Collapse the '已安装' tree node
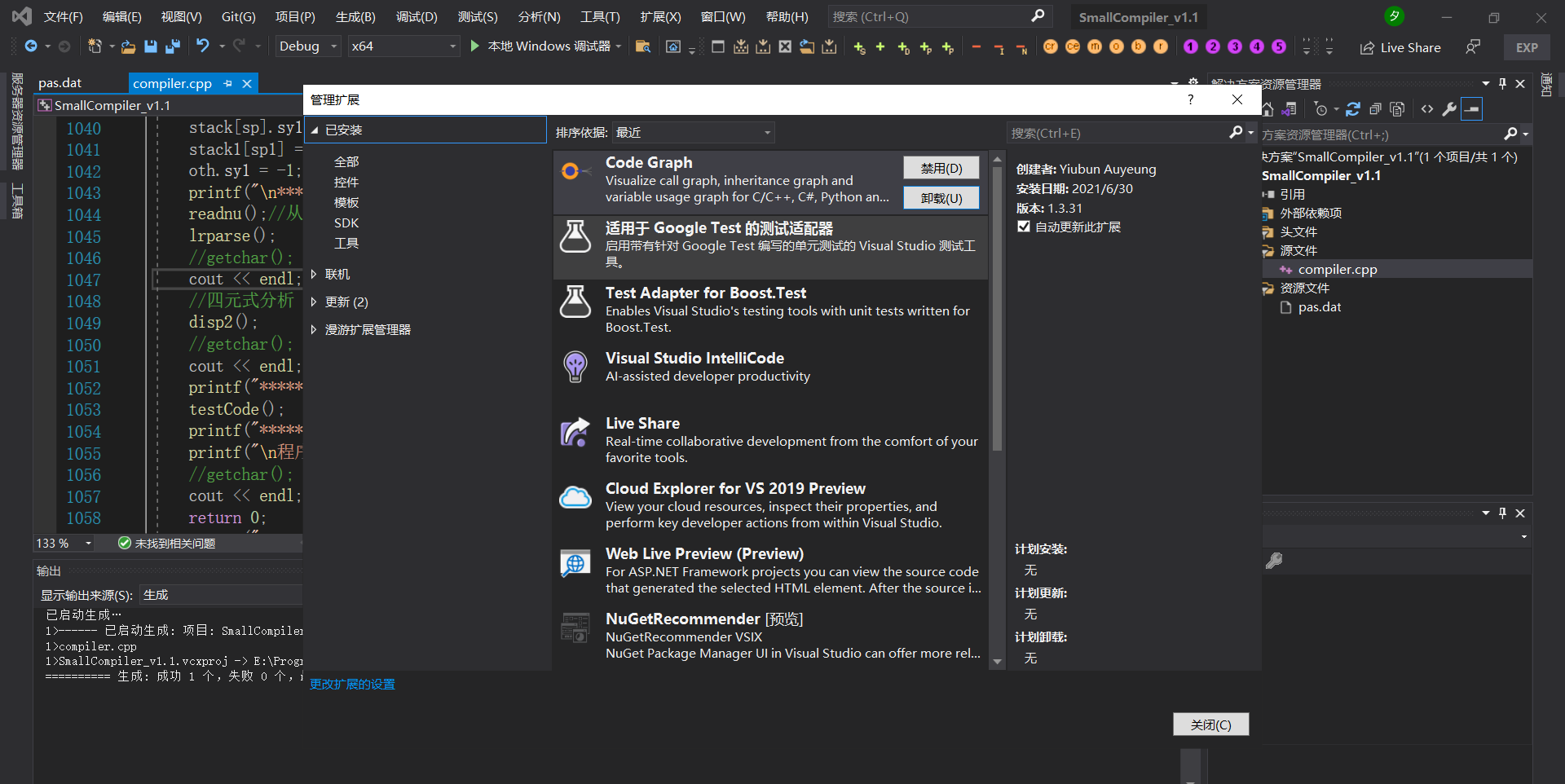 (x=315, y=130)
